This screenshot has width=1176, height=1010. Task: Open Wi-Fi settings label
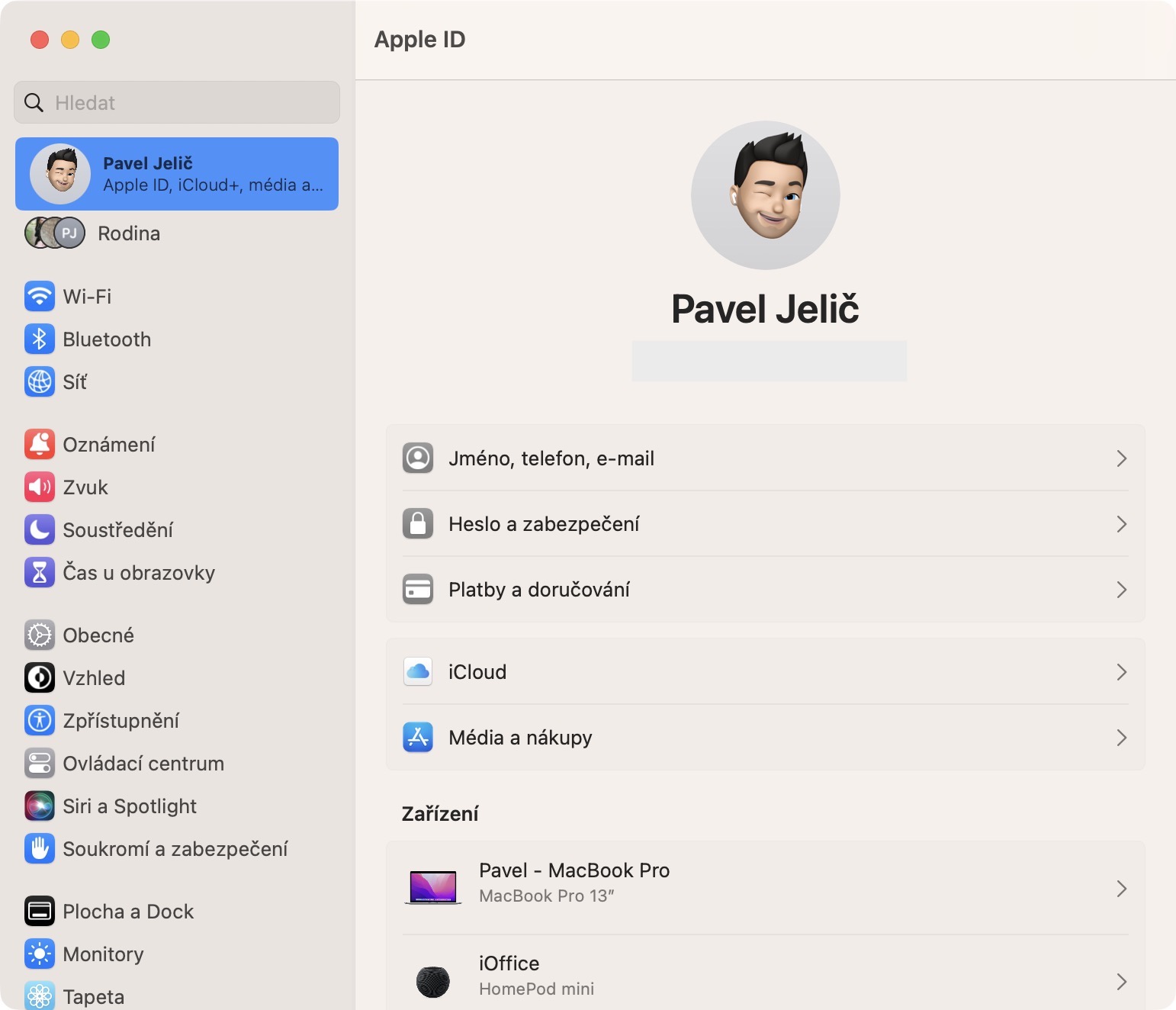[x=87, y=296]
